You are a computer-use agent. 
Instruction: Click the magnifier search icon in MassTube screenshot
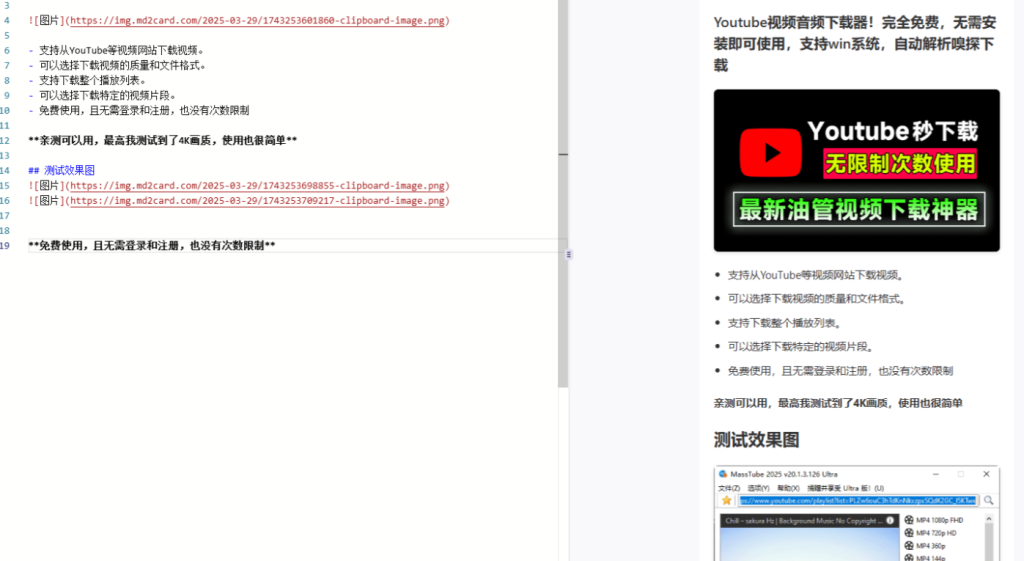(x=989, y=500)
